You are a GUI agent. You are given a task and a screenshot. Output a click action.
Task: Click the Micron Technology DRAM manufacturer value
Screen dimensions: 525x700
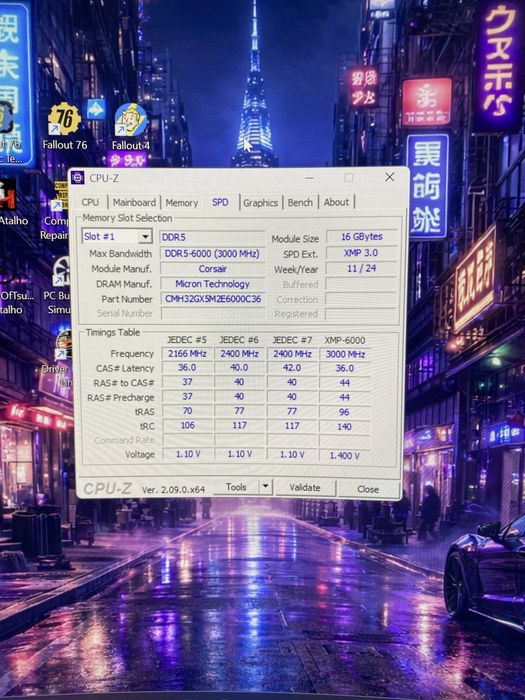[212, 284]
